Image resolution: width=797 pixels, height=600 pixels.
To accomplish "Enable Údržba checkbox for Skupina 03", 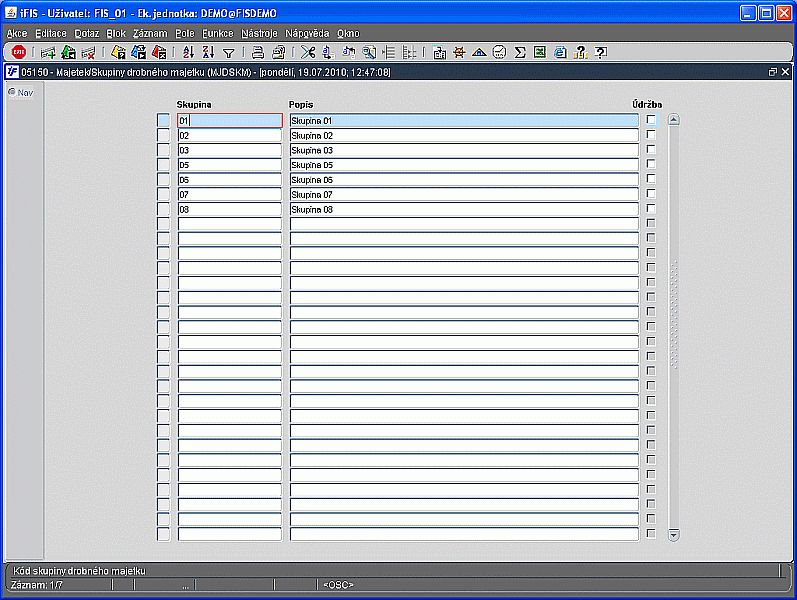I will tap(651, 150).
